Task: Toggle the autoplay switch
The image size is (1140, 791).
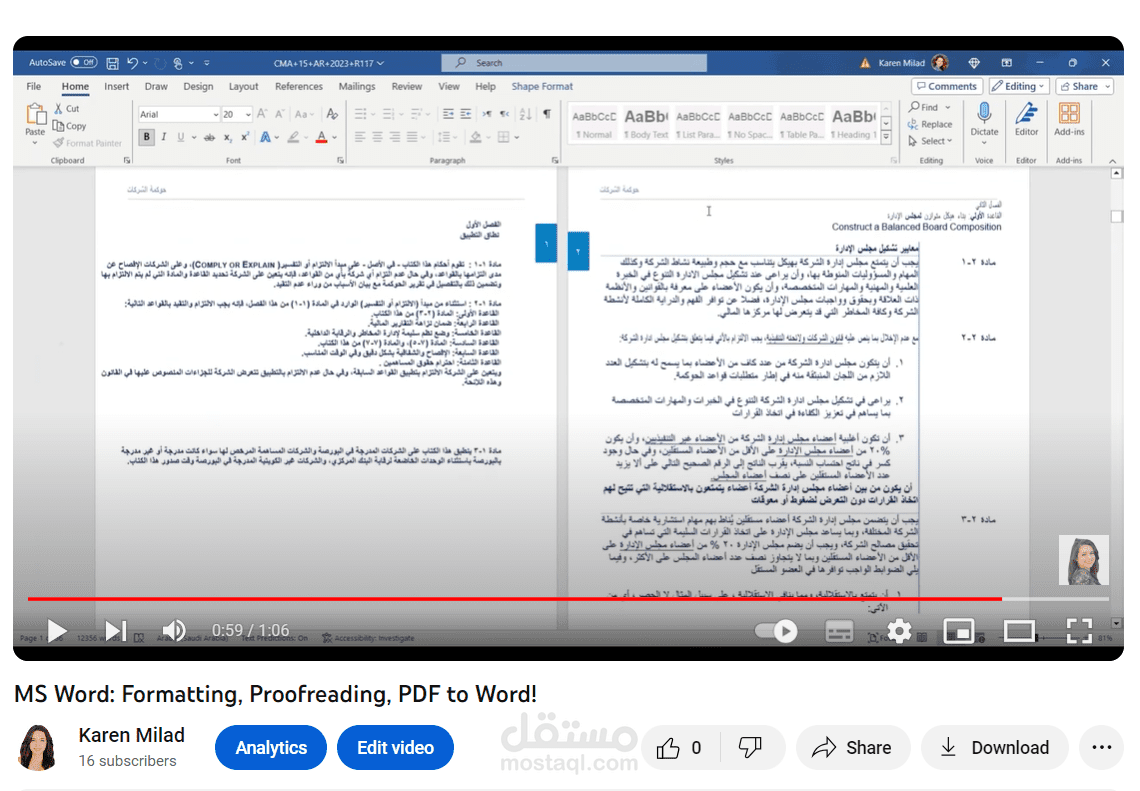Action: click(776, 630)
